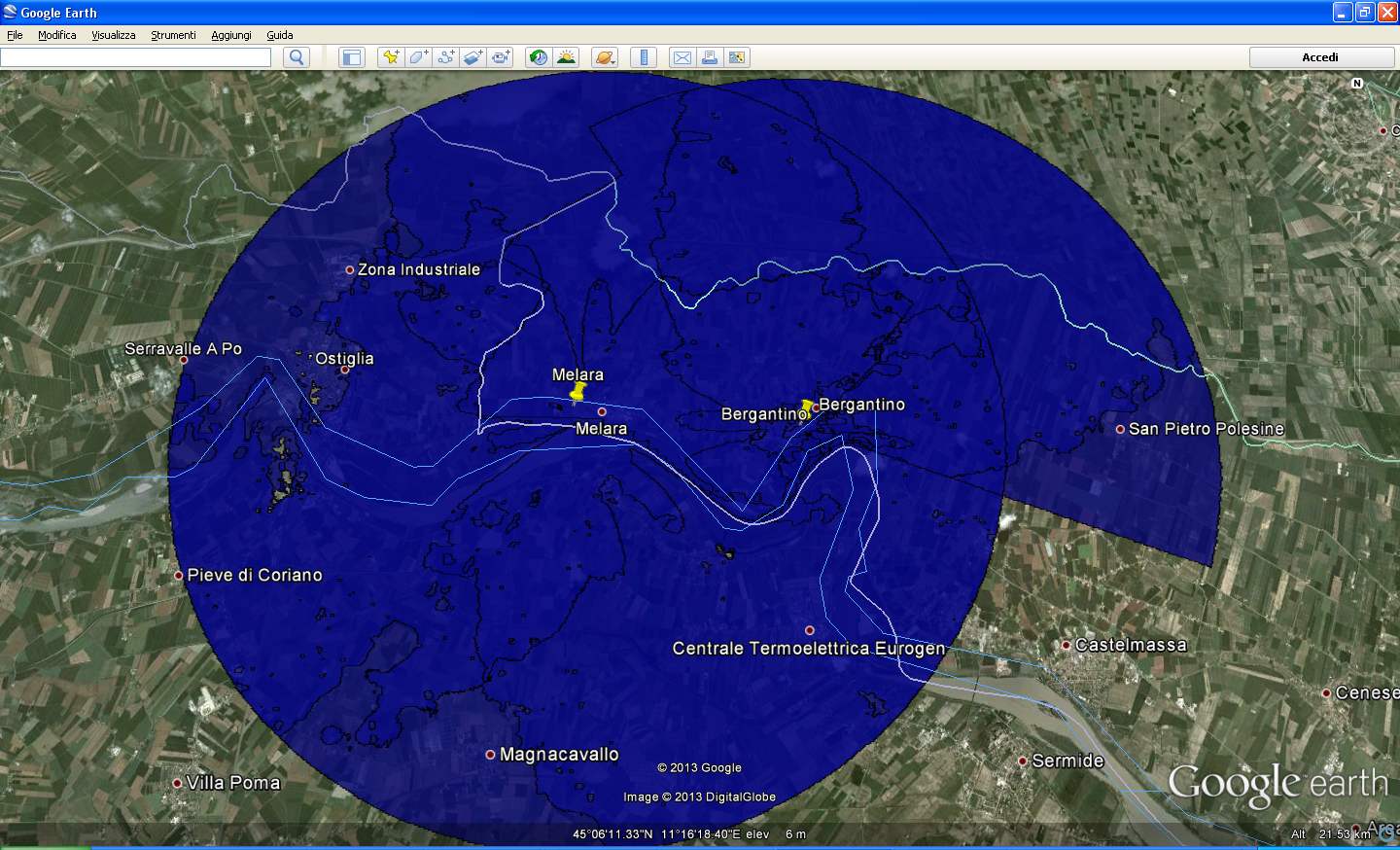The height and width of the screenshot is (850, 1400).
Task: Click the print icon
Action: pos(710,57)
